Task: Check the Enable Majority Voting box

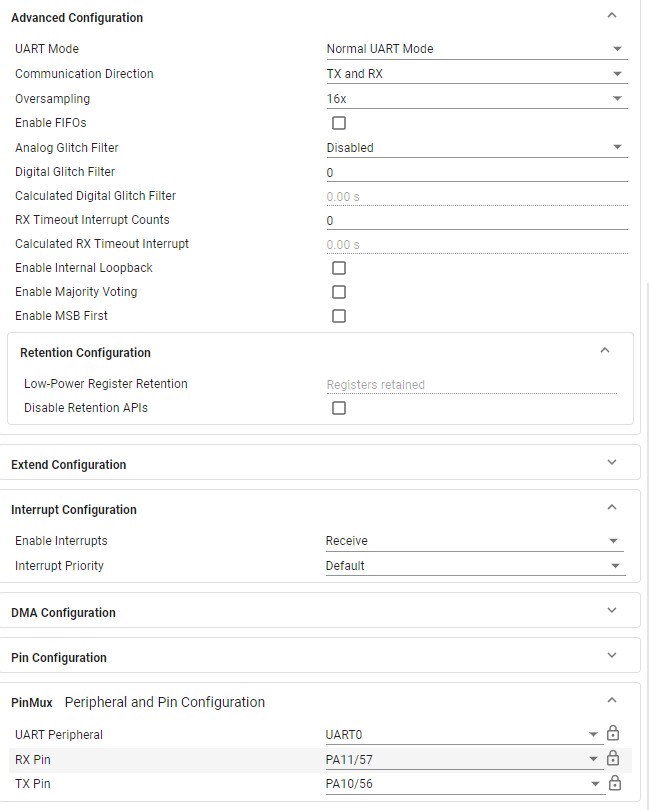Action: click(x=339, y=292)
